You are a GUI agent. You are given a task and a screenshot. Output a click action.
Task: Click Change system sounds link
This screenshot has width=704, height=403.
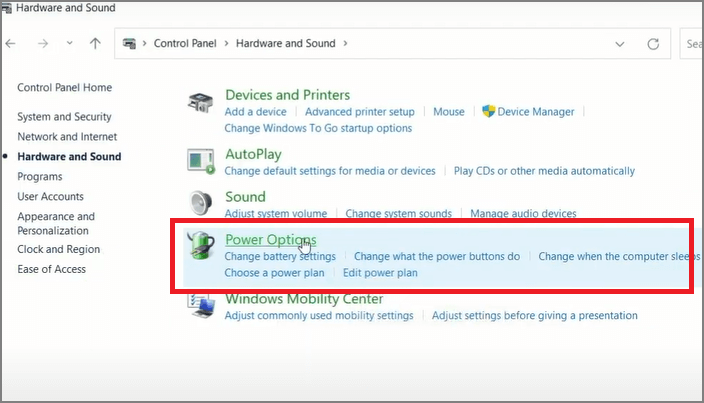click(398, 214)
